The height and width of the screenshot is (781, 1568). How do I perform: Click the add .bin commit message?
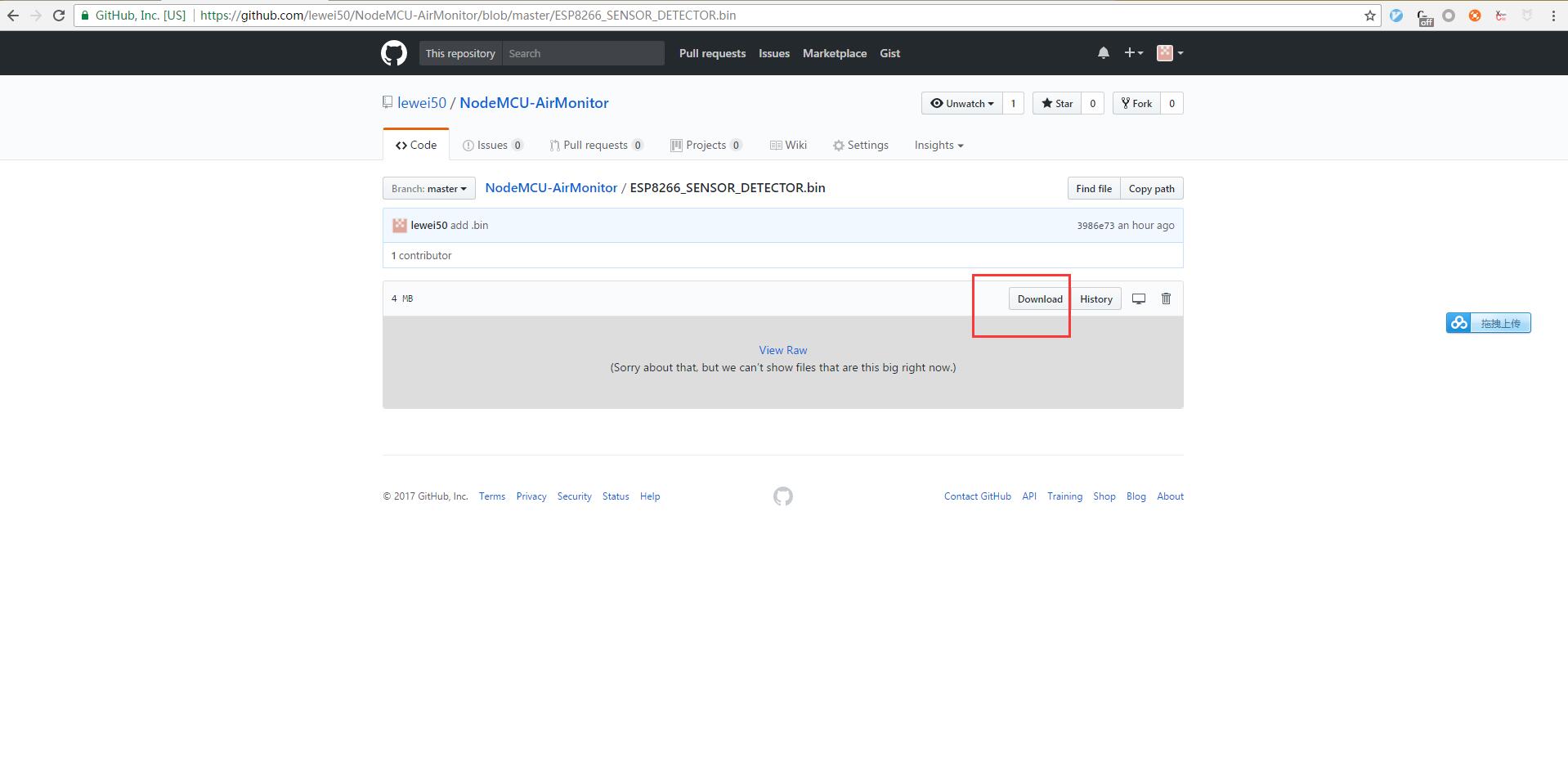[468, 225]
